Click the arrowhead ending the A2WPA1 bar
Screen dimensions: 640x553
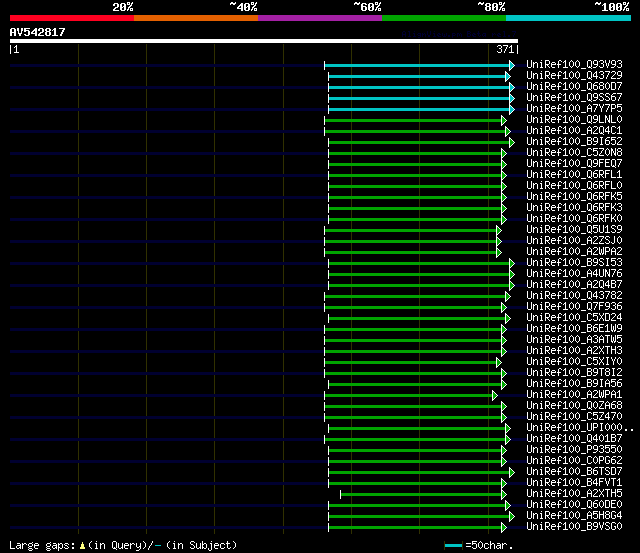(x=495, y=395)
